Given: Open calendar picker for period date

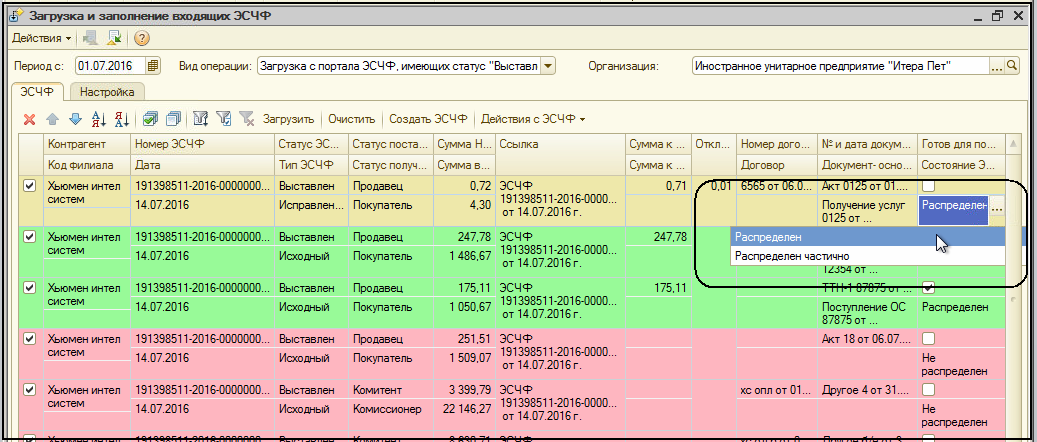Looking at the screenshot, I should pos(153,66).
